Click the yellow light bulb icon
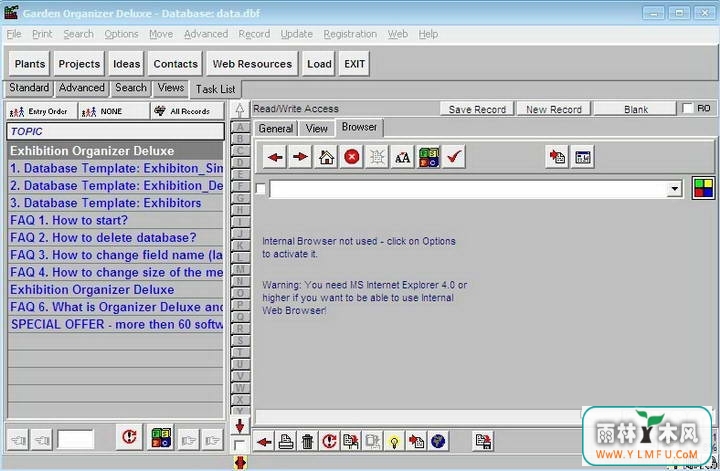This screenshot has height=471, width=720. pos(394,442)
